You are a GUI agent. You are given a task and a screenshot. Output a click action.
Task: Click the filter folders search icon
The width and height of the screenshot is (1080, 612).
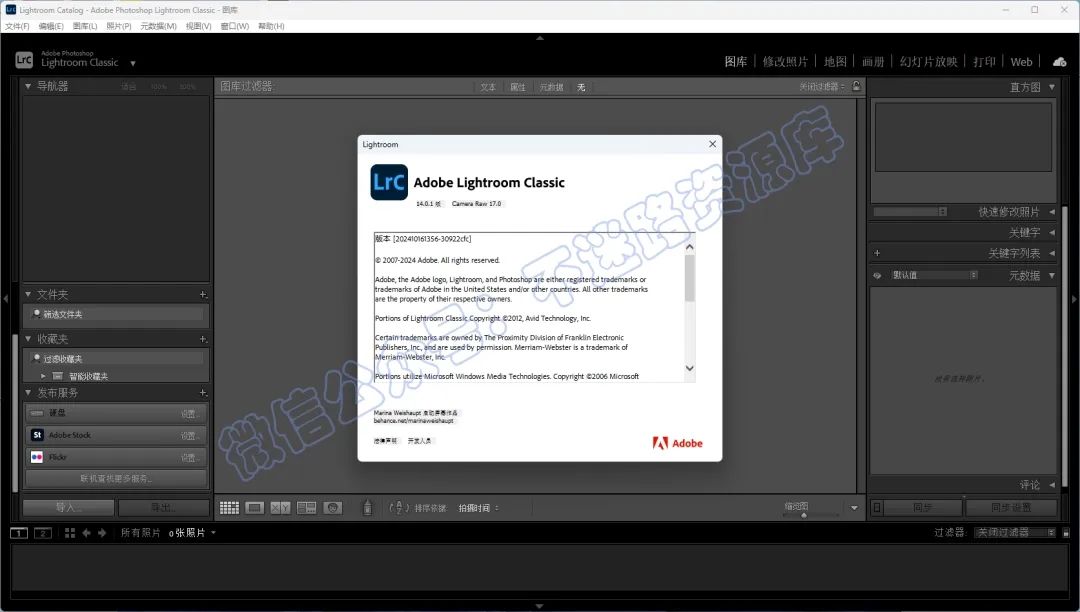point(37,314)
